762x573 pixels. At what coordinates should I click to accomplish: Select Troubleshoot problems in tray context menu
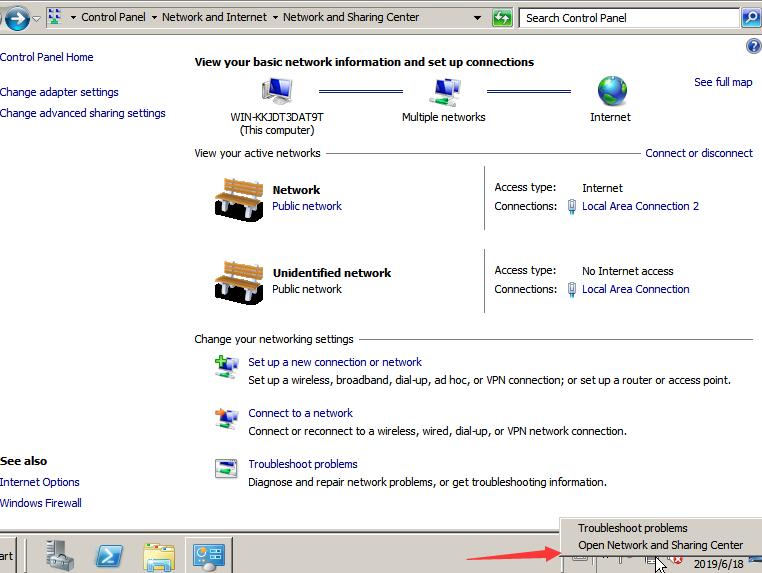632,528
